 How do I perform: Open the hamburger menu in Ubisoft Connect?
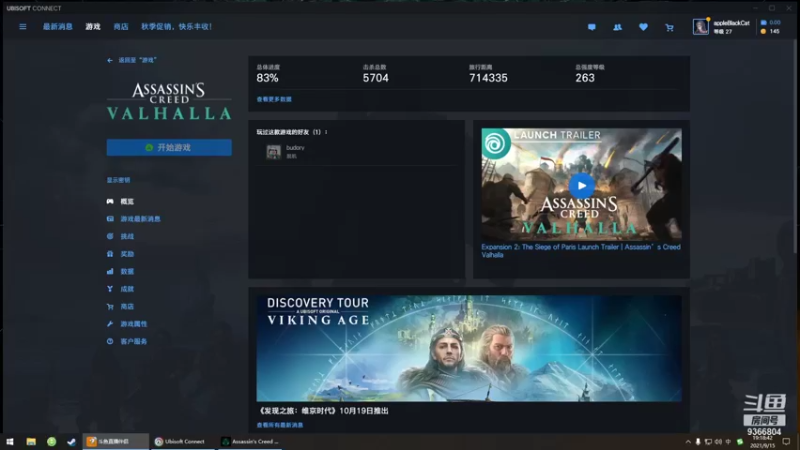point(23,27)
